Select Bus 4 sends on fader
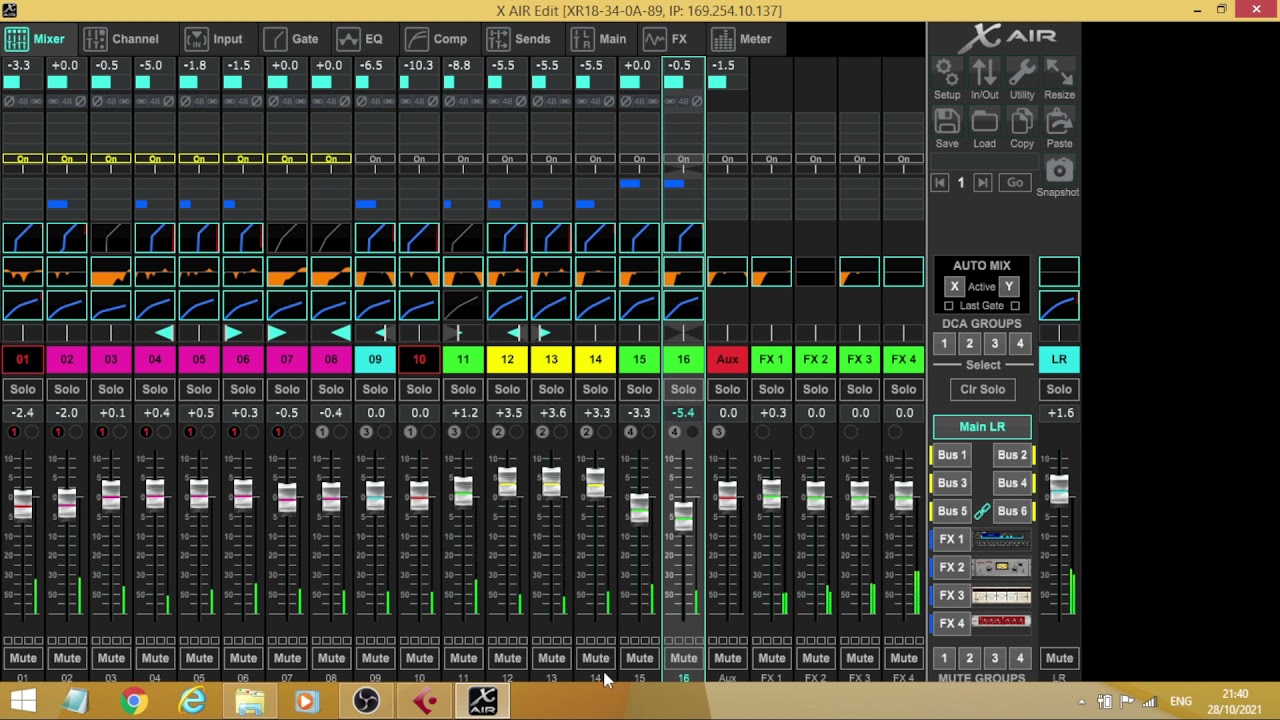This screenshot has width=1280, height=720. pos(1012,483)
